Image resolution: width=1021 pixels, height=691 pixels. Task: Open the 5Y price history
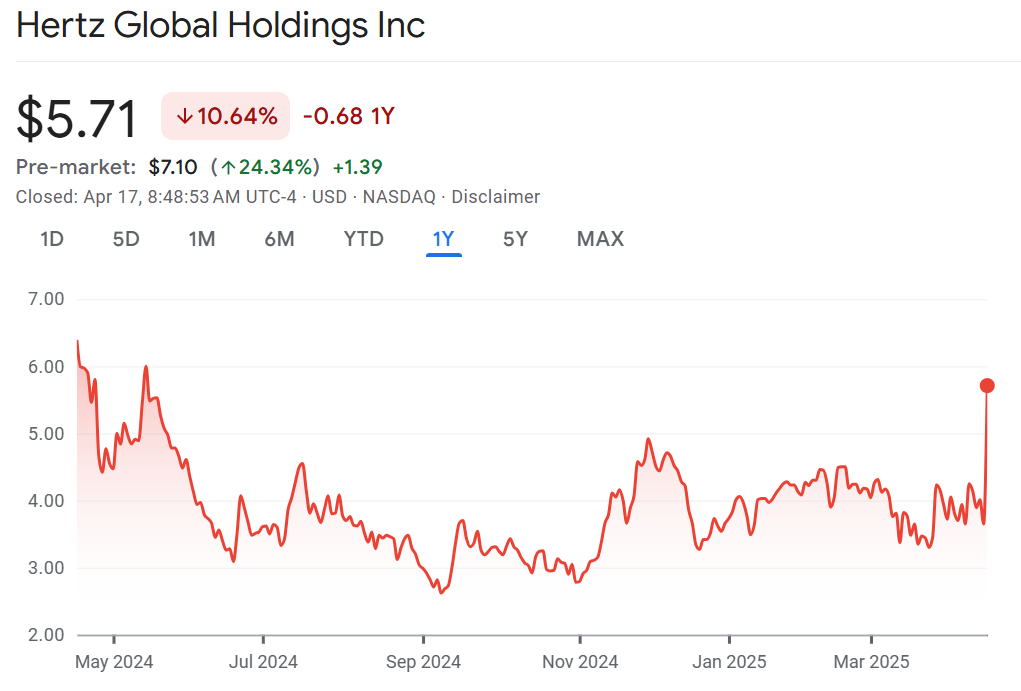tap(515, 239)
